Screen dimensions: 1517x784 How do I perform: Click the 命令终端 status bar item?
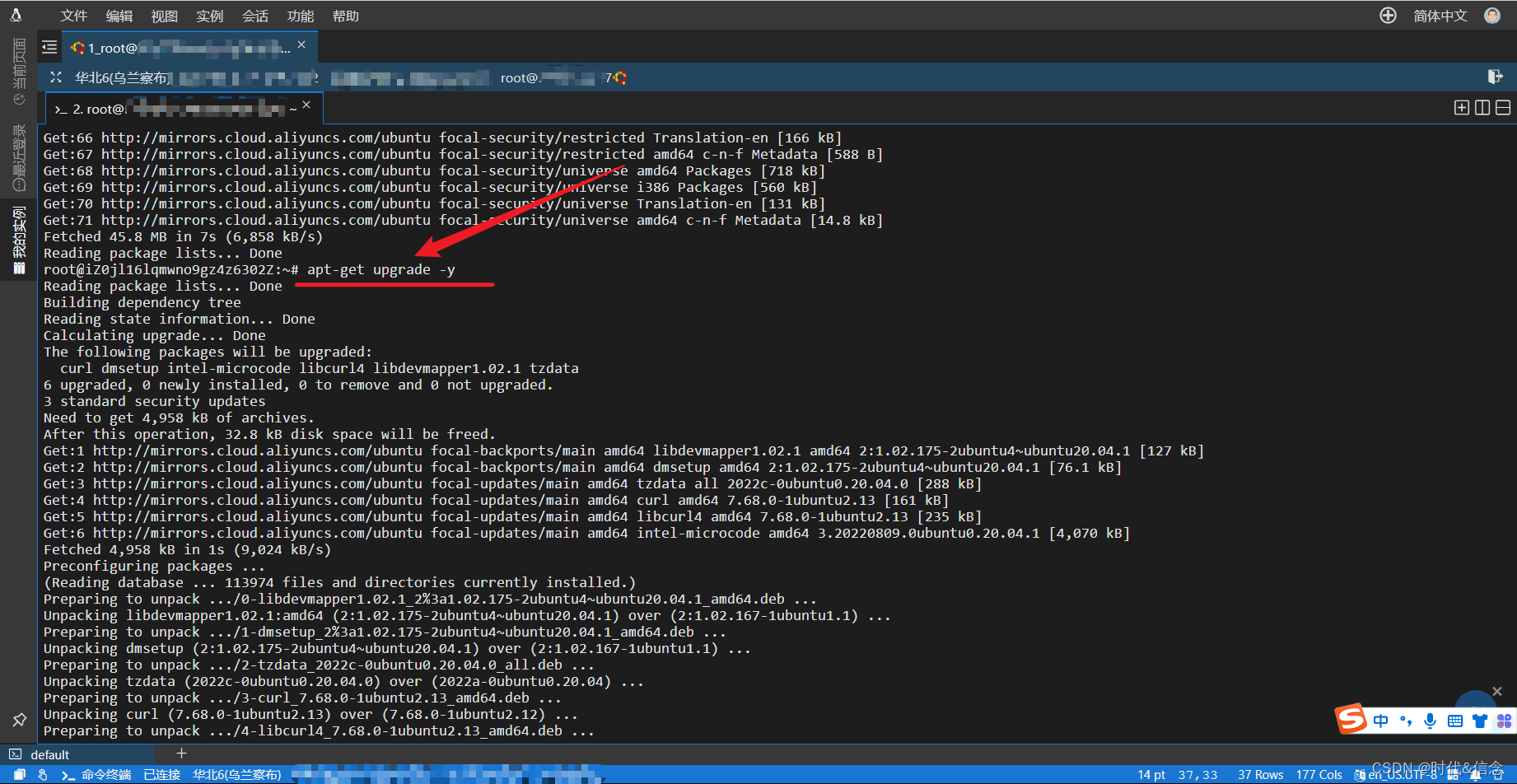[97, 775]
